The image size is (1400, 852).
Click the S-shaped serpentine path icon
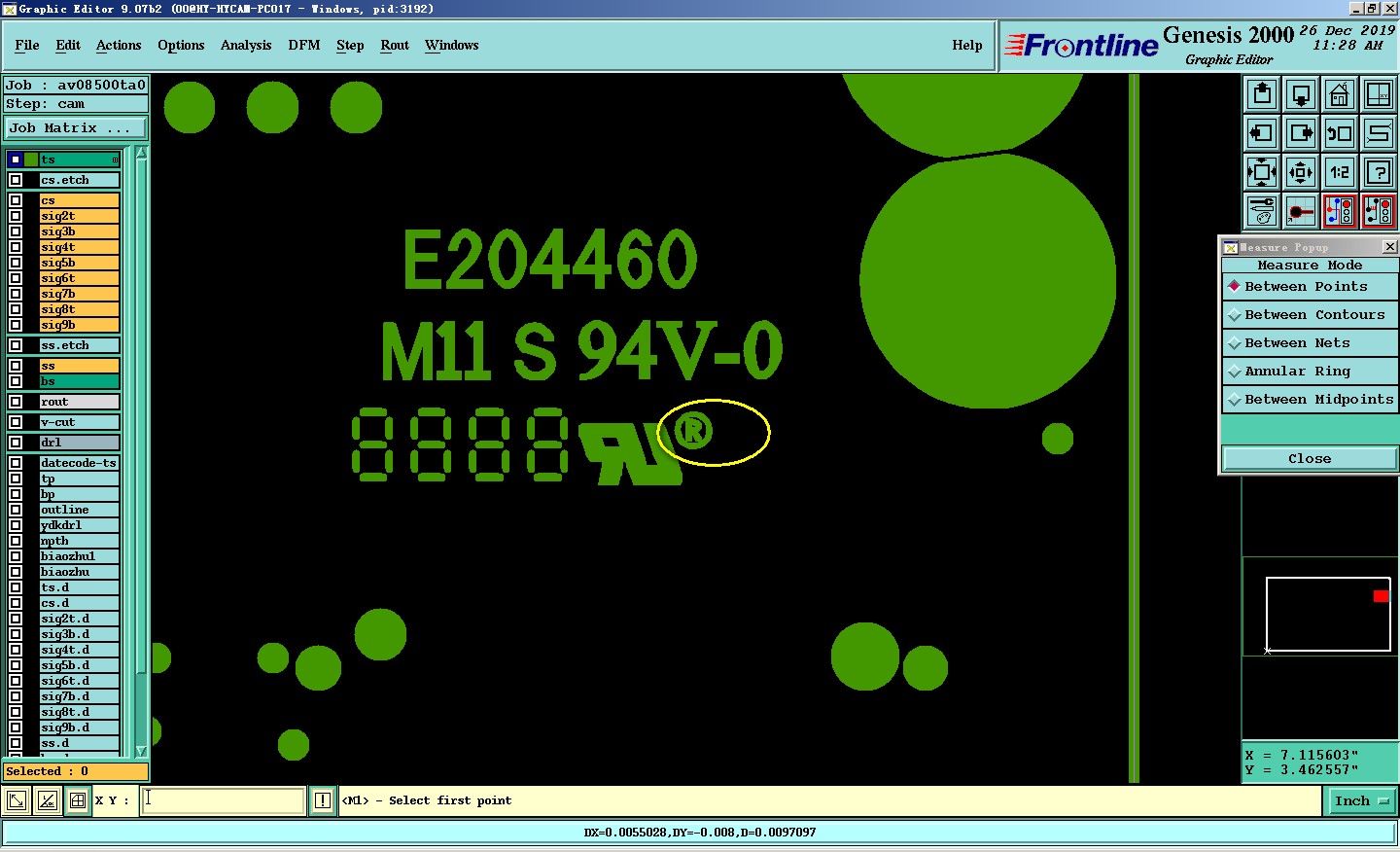click(1379, 133)
